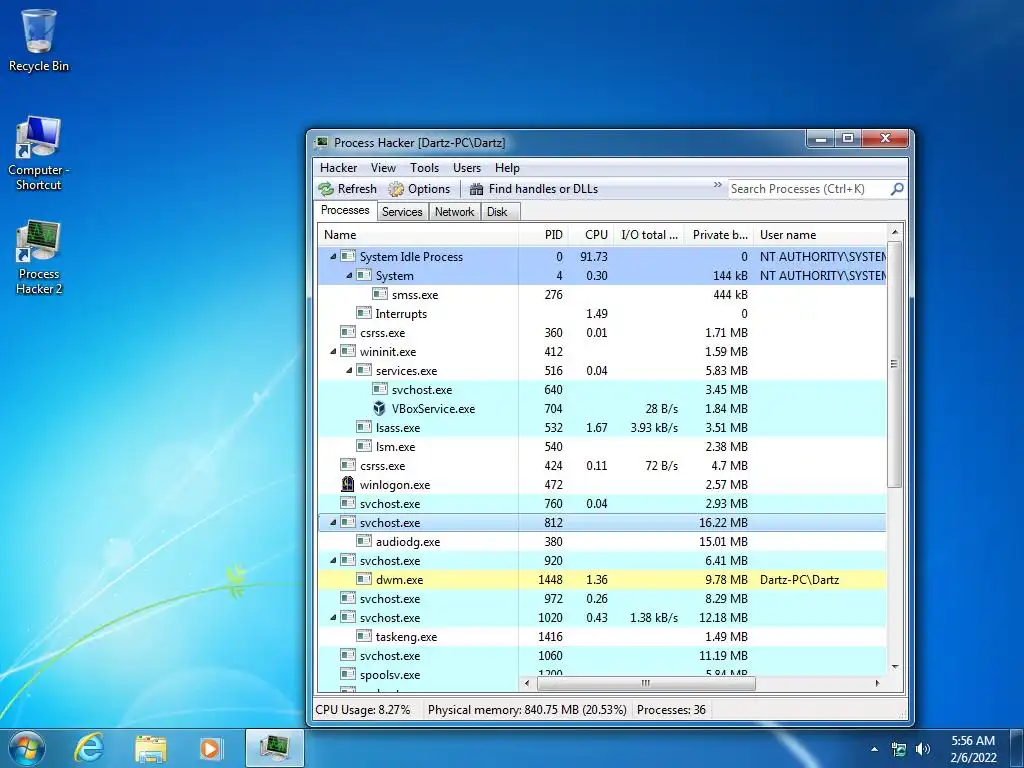The image size is (1024, 768).
Task: Switch to the Services tab
Action: tap(402, 212)
